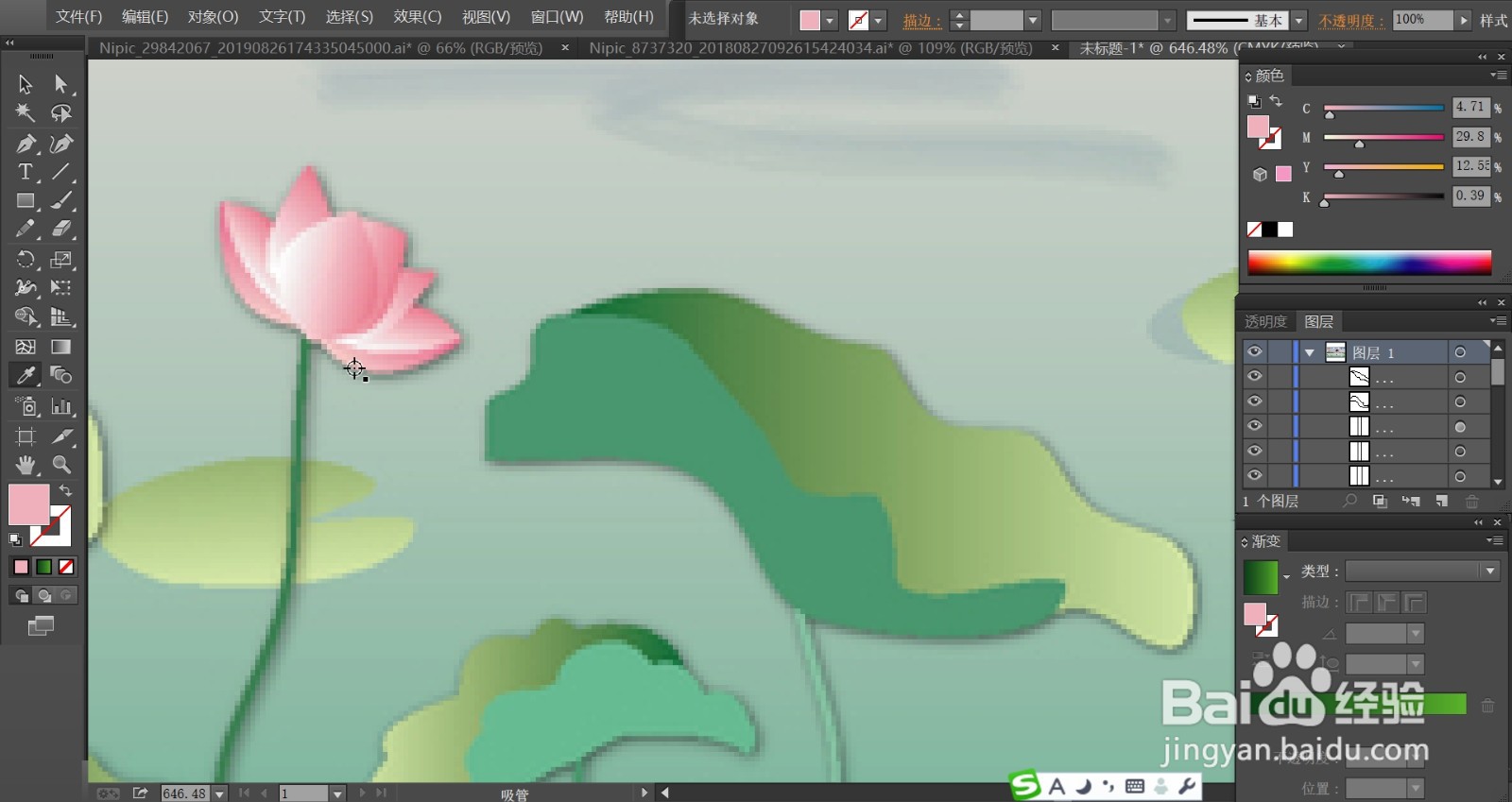The width and height of the screenshot is (1512, 802).
Task: Select the Mesh tool
Action: point(26,347)
